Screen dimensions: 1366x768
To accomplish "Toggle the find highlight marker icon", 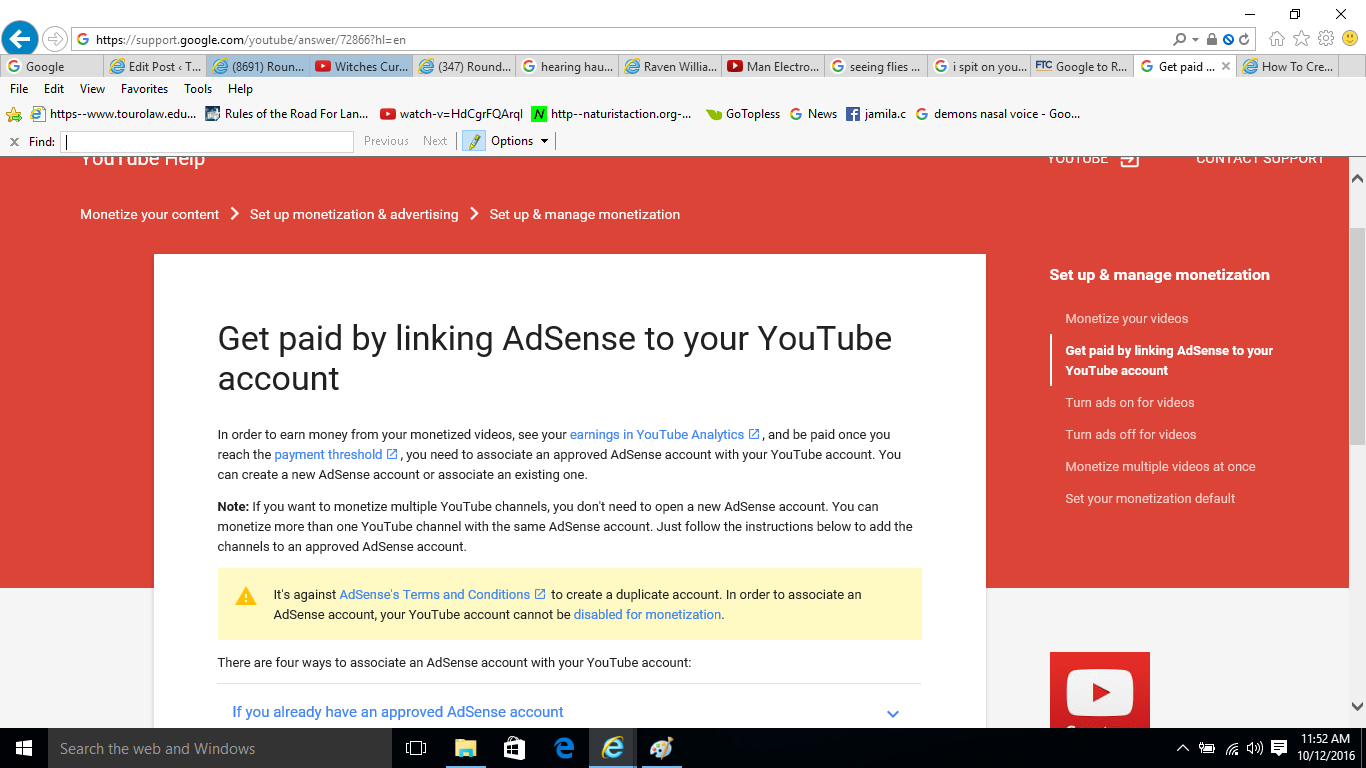I will pos(474,141).
